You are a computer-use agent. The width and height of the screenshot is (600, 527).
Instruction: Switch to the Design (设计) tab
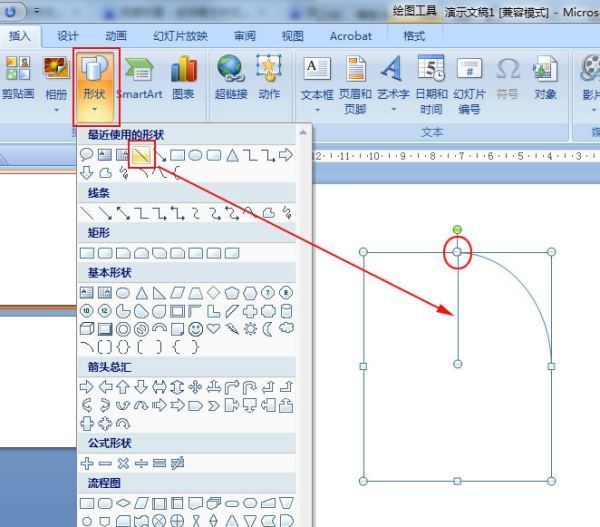(x=68, y=36)
